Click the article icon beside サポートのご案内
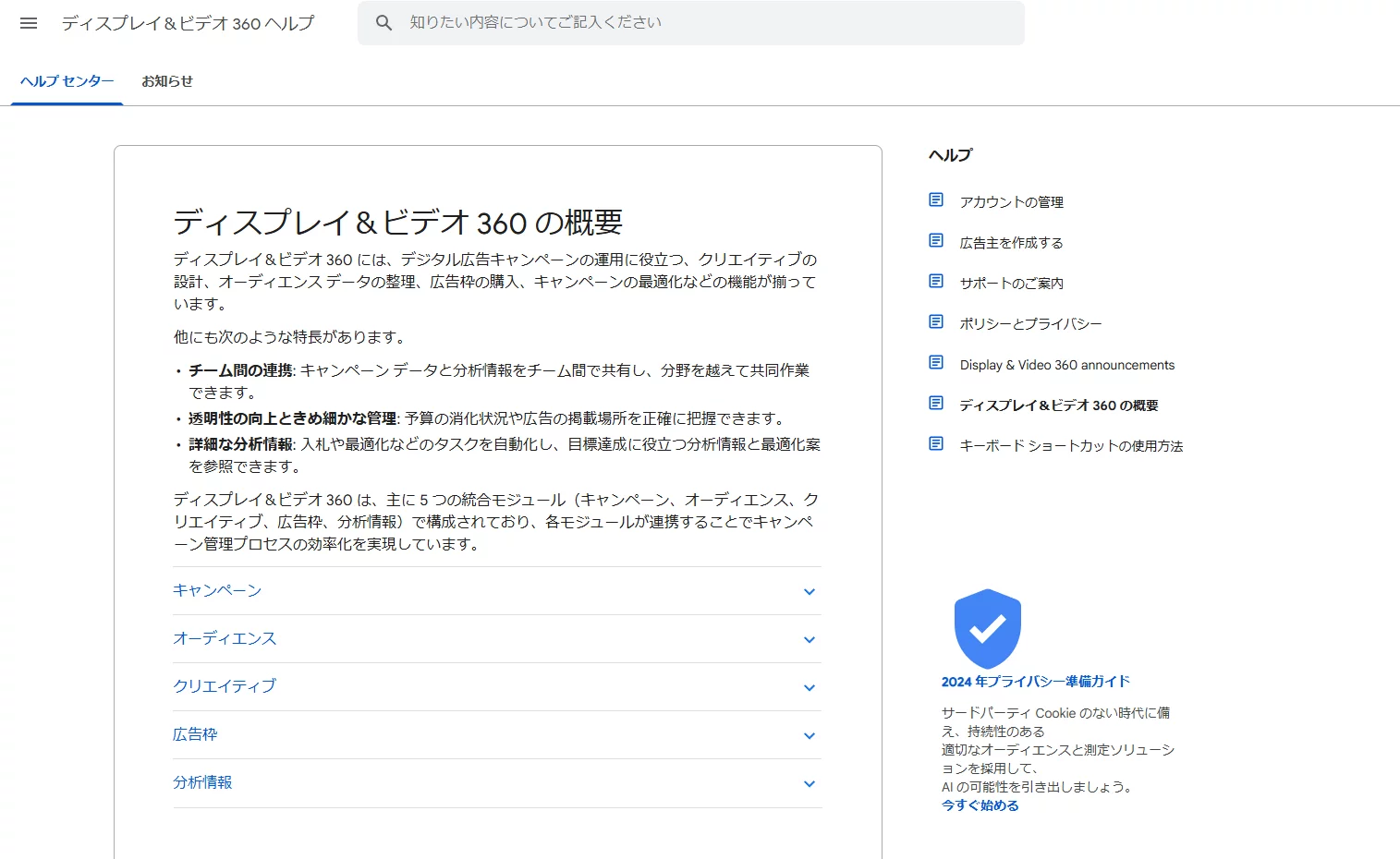Image resolution: width=1400 pixels, height=859 pixels. tap(936, 281)
